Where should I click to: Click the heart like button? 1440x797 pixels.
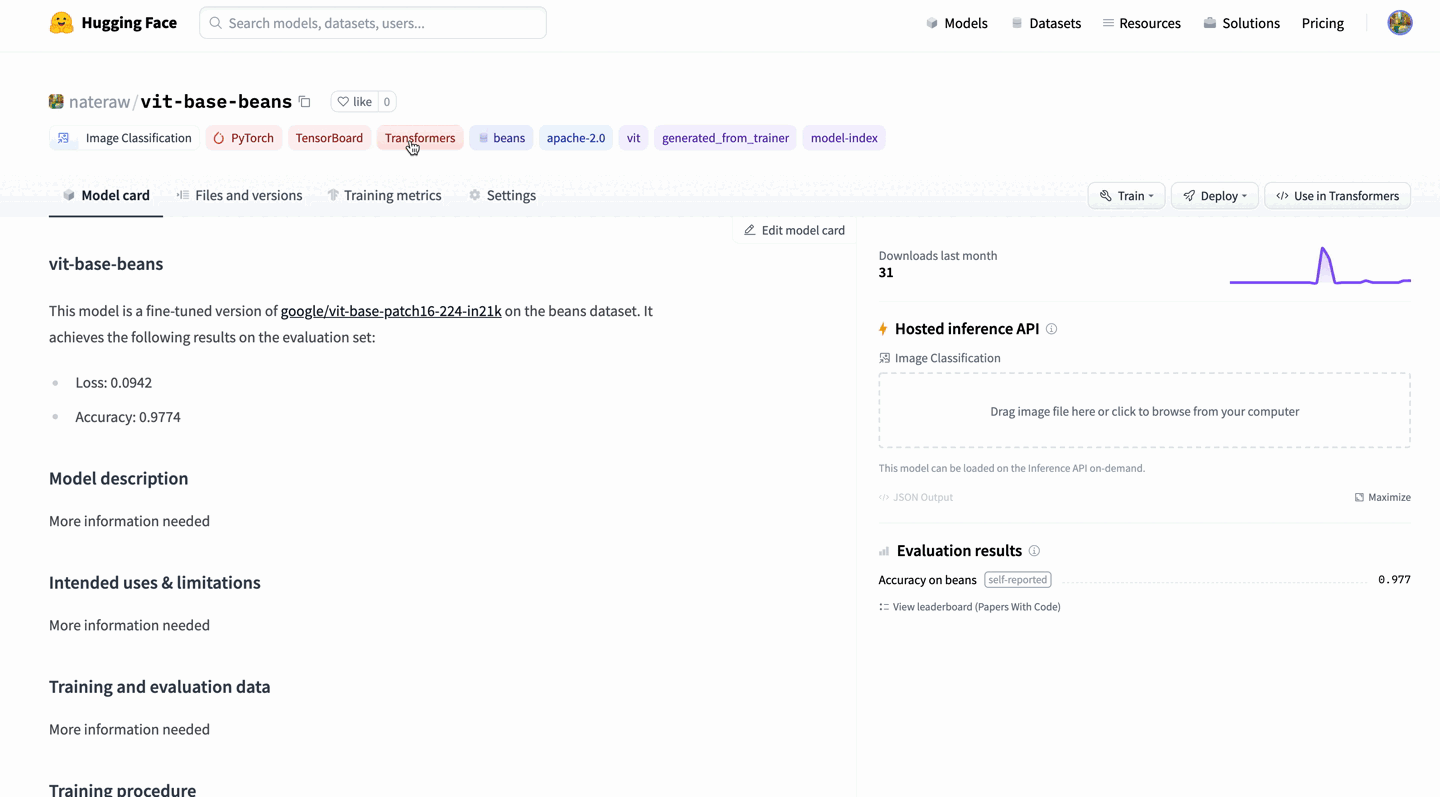354,102
